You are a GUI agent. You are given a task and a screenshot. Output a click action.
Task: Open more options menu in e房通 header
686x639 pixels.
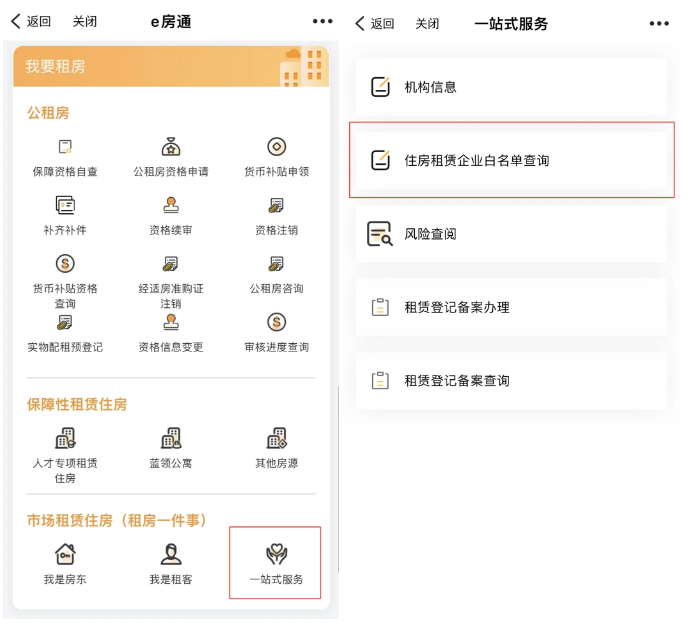322,22
